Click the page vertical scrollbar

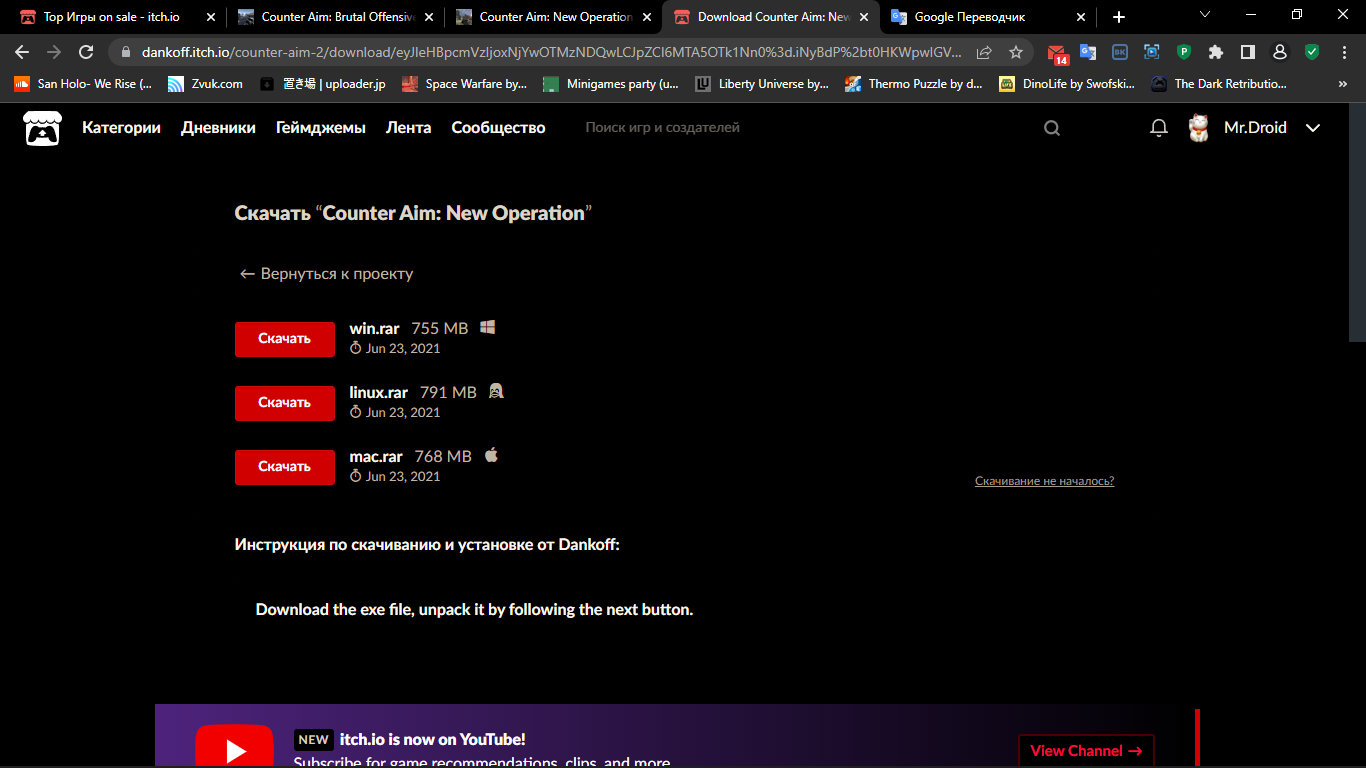1357,221
